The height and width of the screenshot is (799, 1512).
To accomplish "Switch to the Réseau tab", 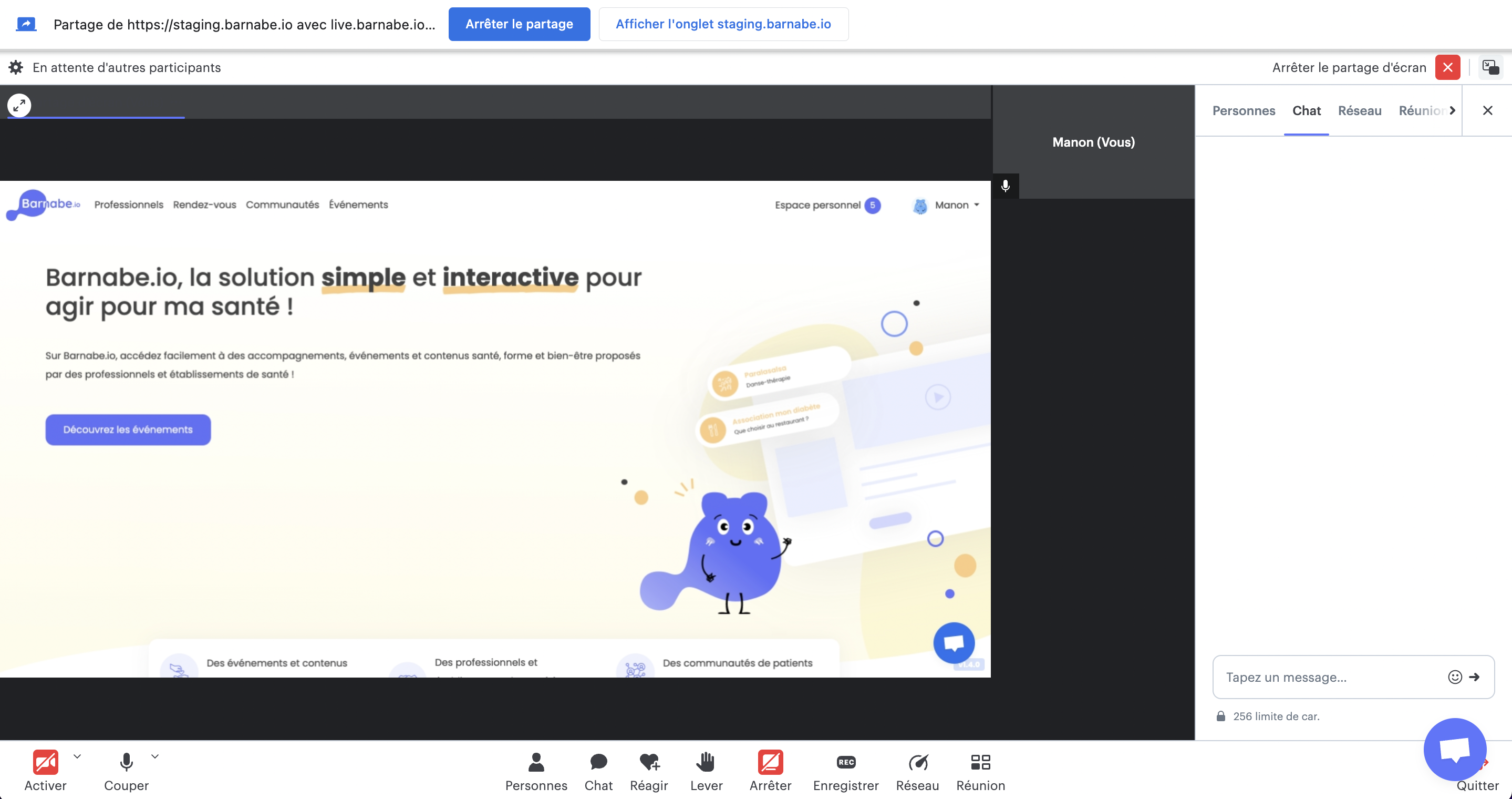I will pos(1360,111).
